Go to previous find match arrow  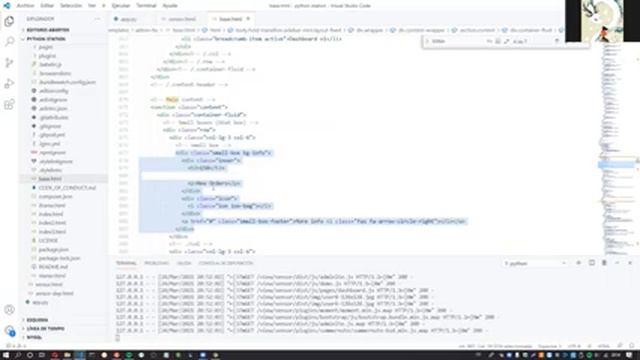pyautogui.click(x=556, y=41)
